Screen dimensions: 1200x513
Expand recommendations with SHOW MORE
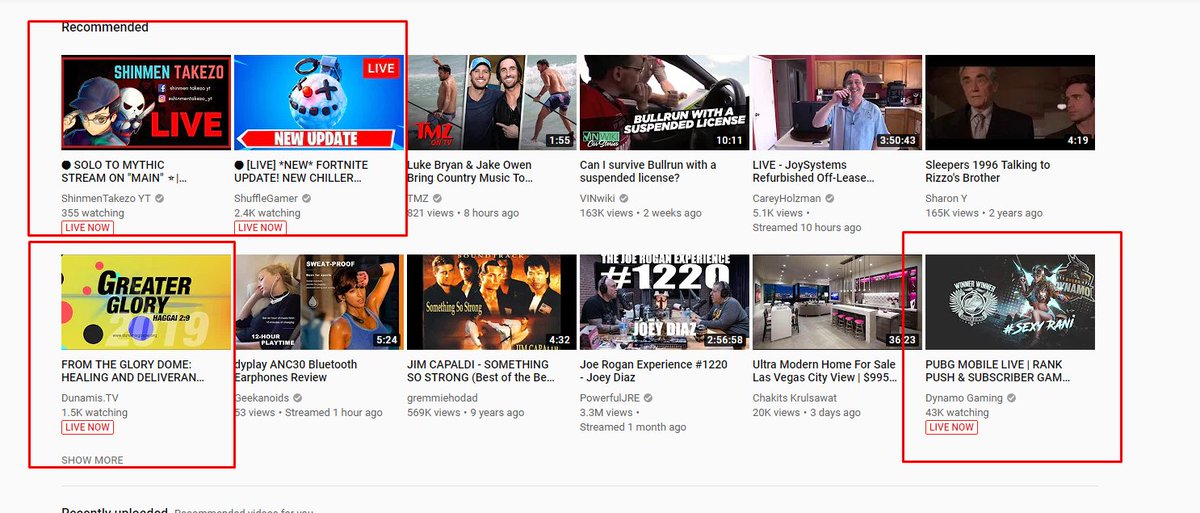tap(92, 460)
